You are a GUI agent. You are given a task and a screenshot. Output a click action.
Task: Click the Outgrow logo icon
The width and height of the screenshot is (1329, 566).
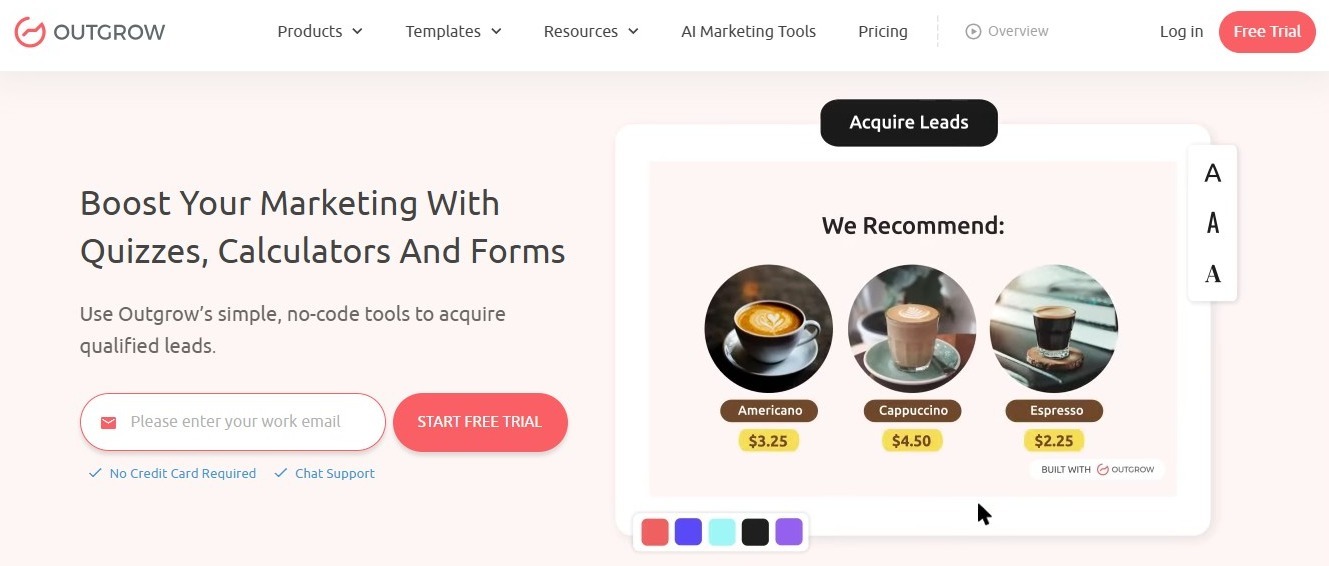tap(30, 32)
